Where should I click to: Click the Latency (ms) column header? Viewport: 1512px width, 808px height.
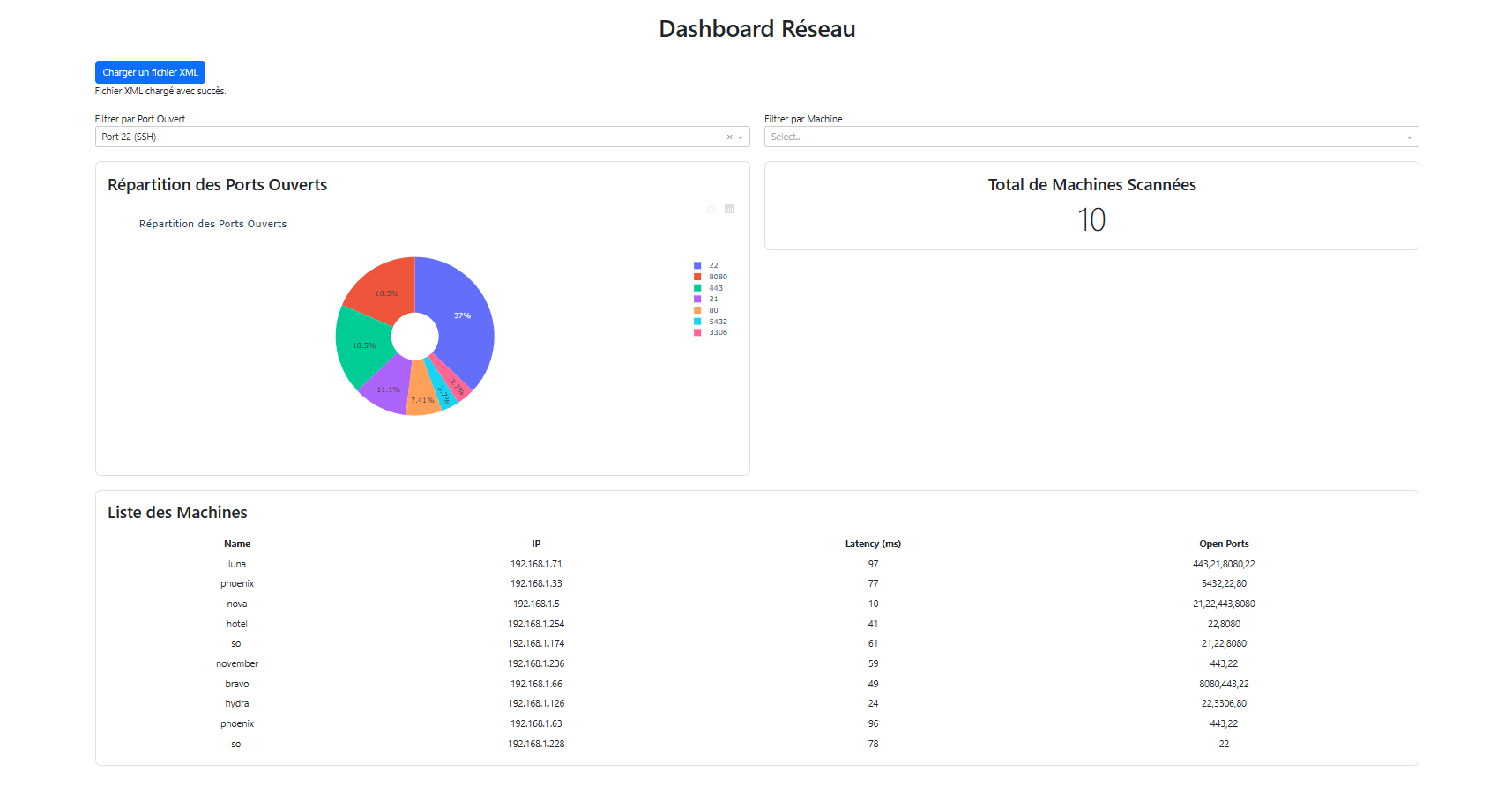point(873,544)
